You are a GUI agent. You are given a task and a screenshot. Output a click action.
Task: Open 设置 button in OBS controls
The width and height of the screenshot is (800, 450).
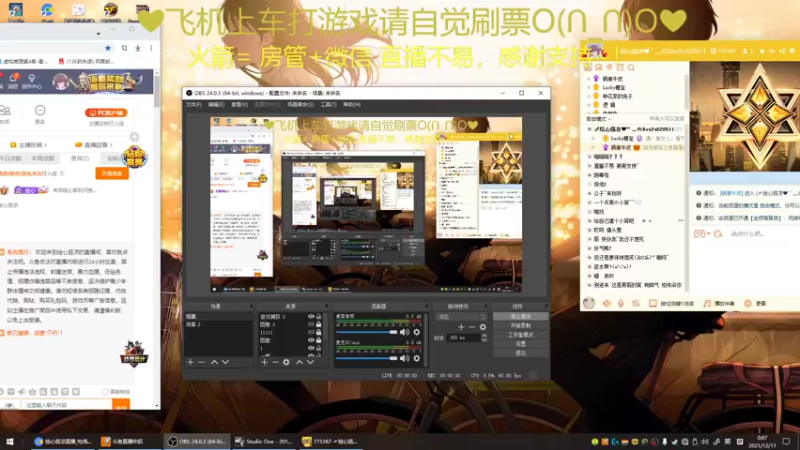pos(520,344)
